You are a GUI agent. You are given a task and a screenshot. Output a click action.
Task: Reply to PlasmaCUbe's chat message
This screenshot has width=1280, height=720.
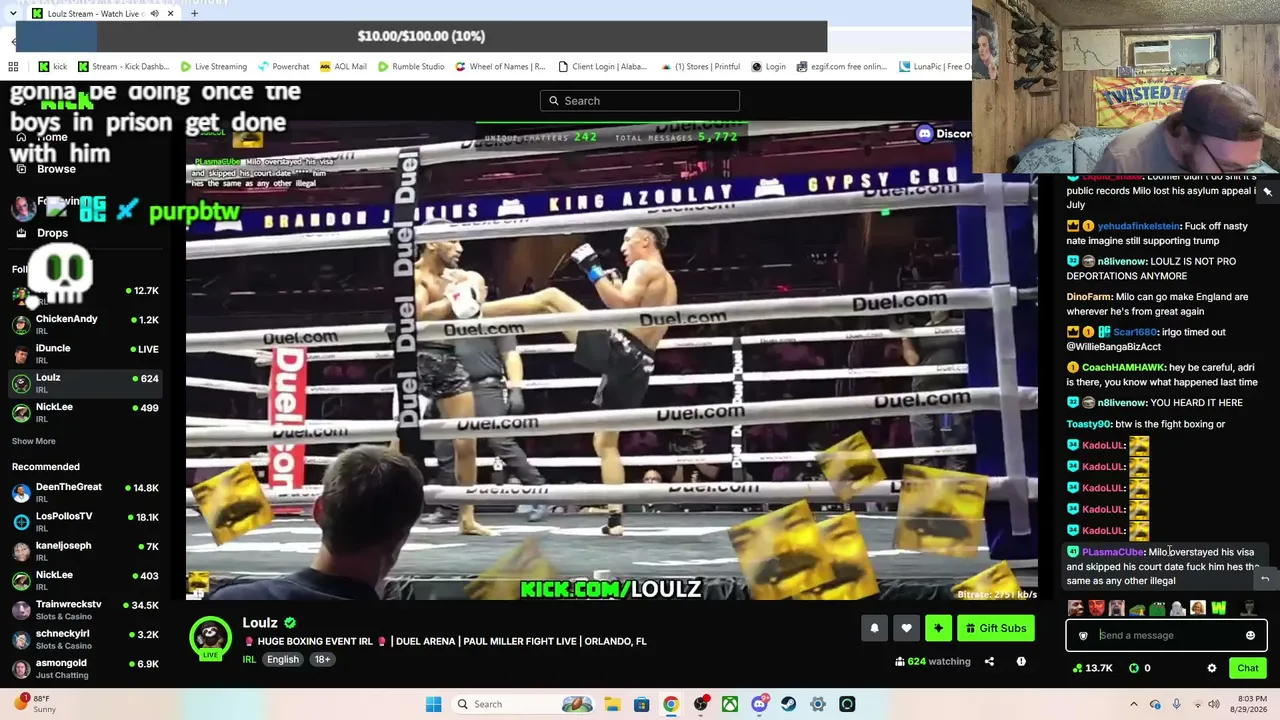(x=1265, y=578)
